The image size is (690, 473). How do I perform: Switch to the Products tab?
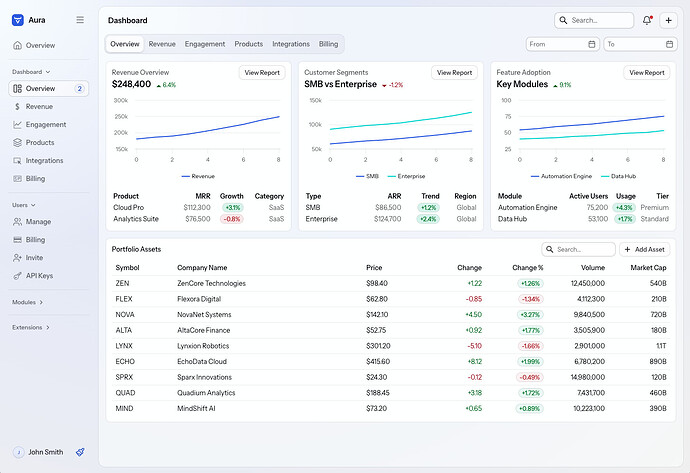(x=248, y=44)
